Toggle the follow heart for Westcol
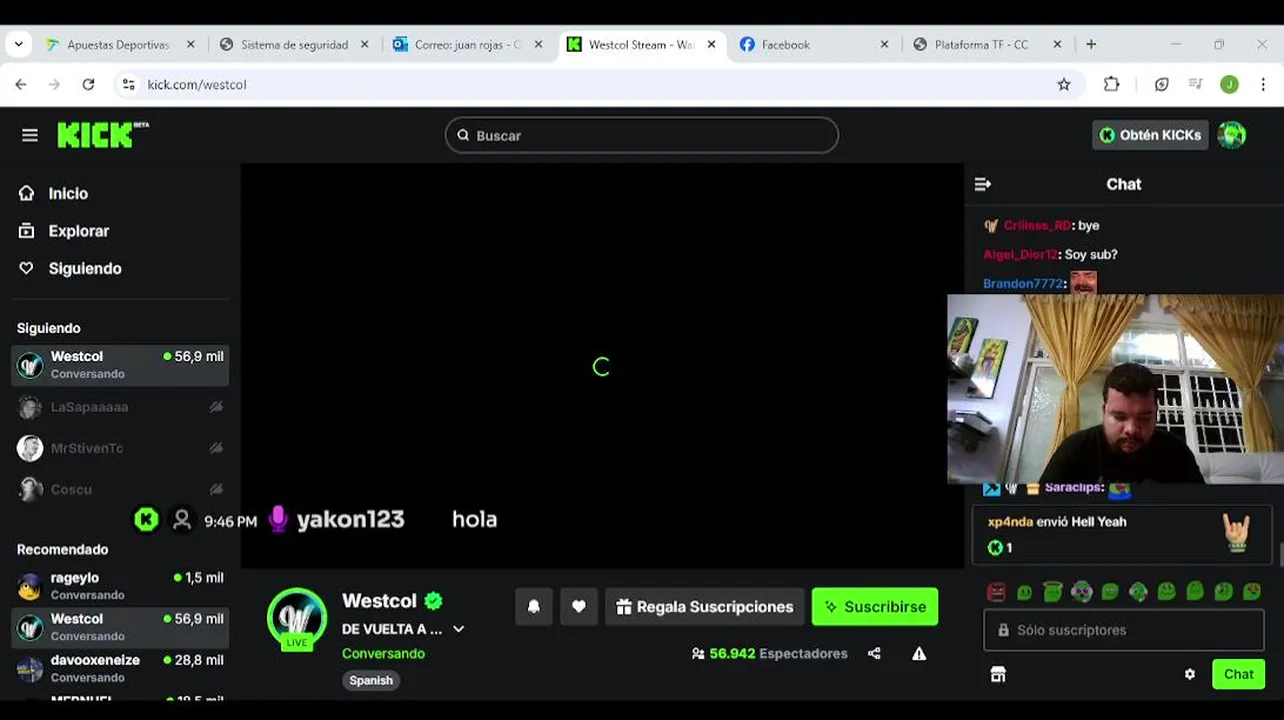1284x720 pixels. (x=579, y=607)
